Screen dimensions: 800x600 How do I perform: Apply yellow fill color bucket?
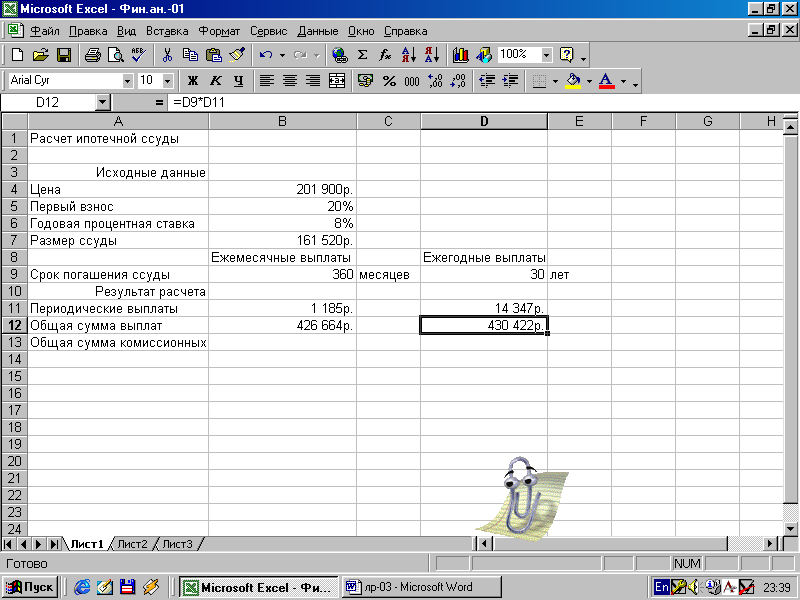pos(573,81)
